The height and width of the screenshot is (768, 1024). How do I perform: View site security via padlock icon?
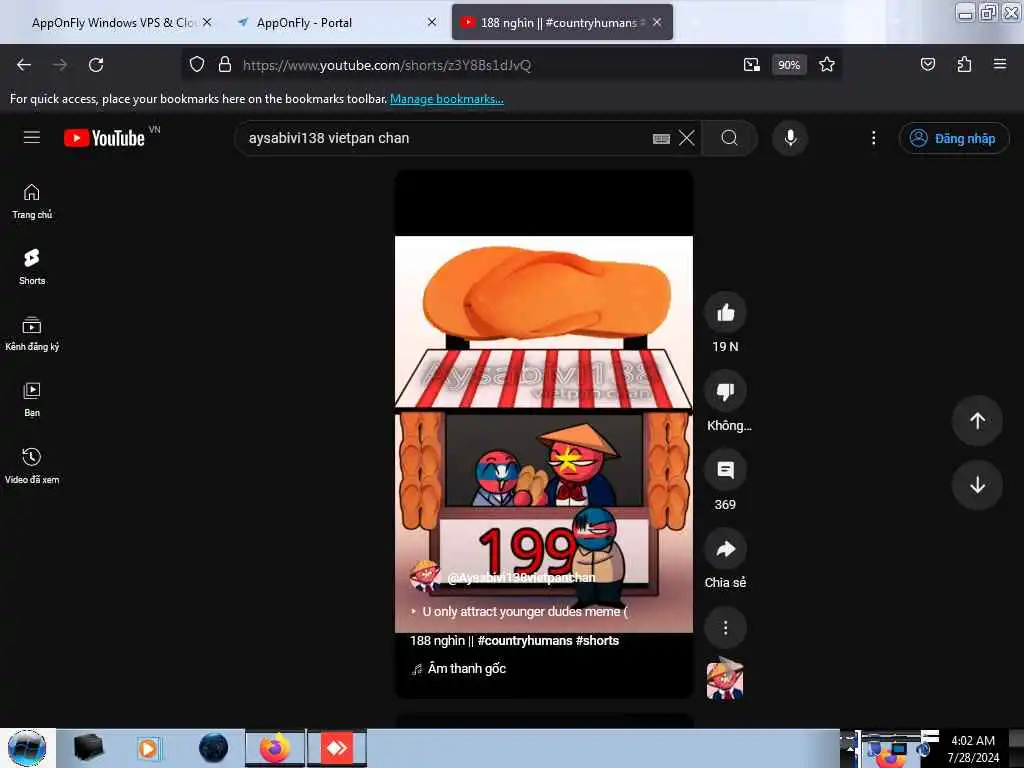click(x=225, y=64)
